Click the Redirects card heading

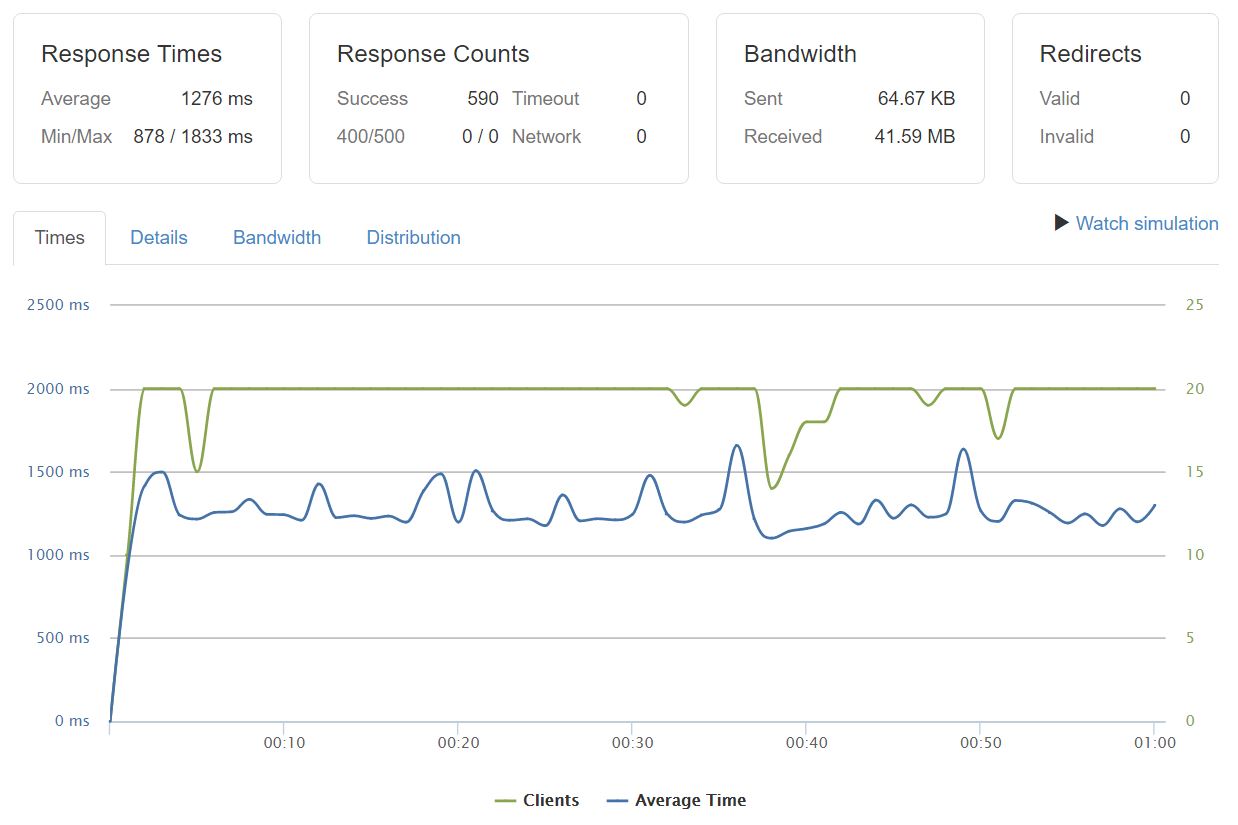(1090, 54)
